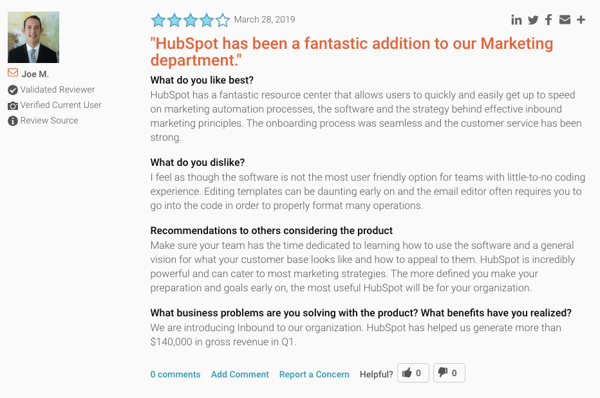Share review on Facebook
Viewport: 600px width, 398px height.
[x=548, y=20]
